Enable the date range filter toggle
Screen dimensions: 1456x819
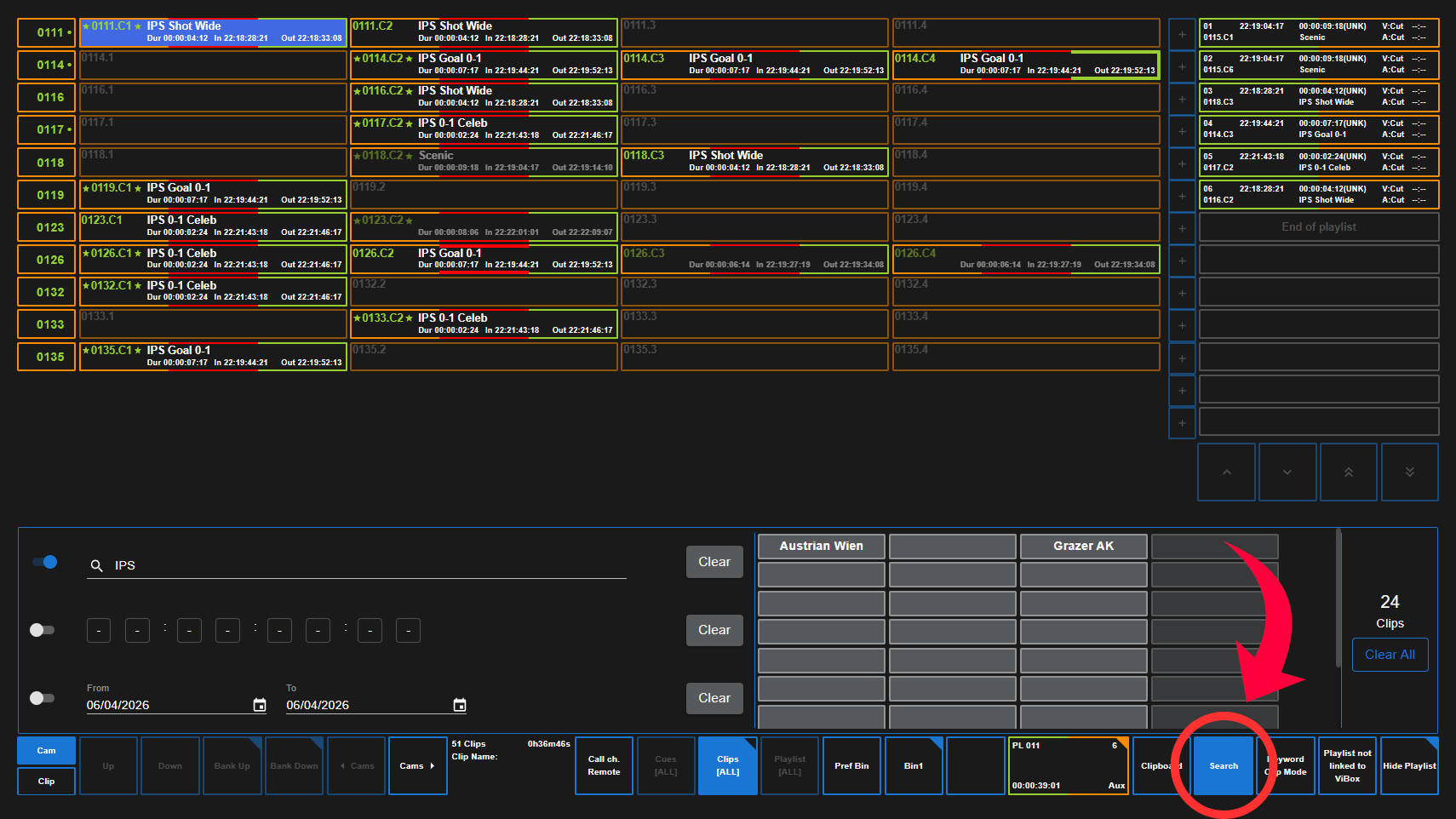(x=42, y=698)
